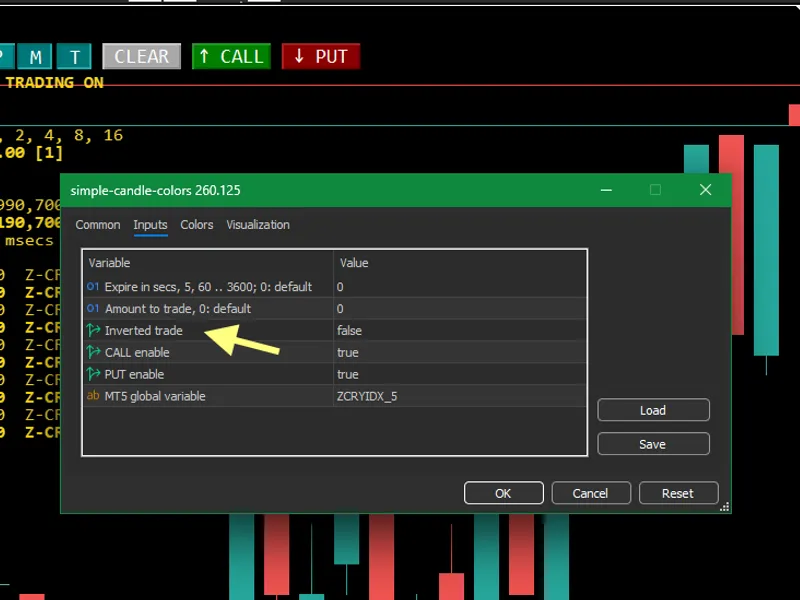Open the Colors tab
Viewport: 800px width, 600px height.
coord(197,225)
